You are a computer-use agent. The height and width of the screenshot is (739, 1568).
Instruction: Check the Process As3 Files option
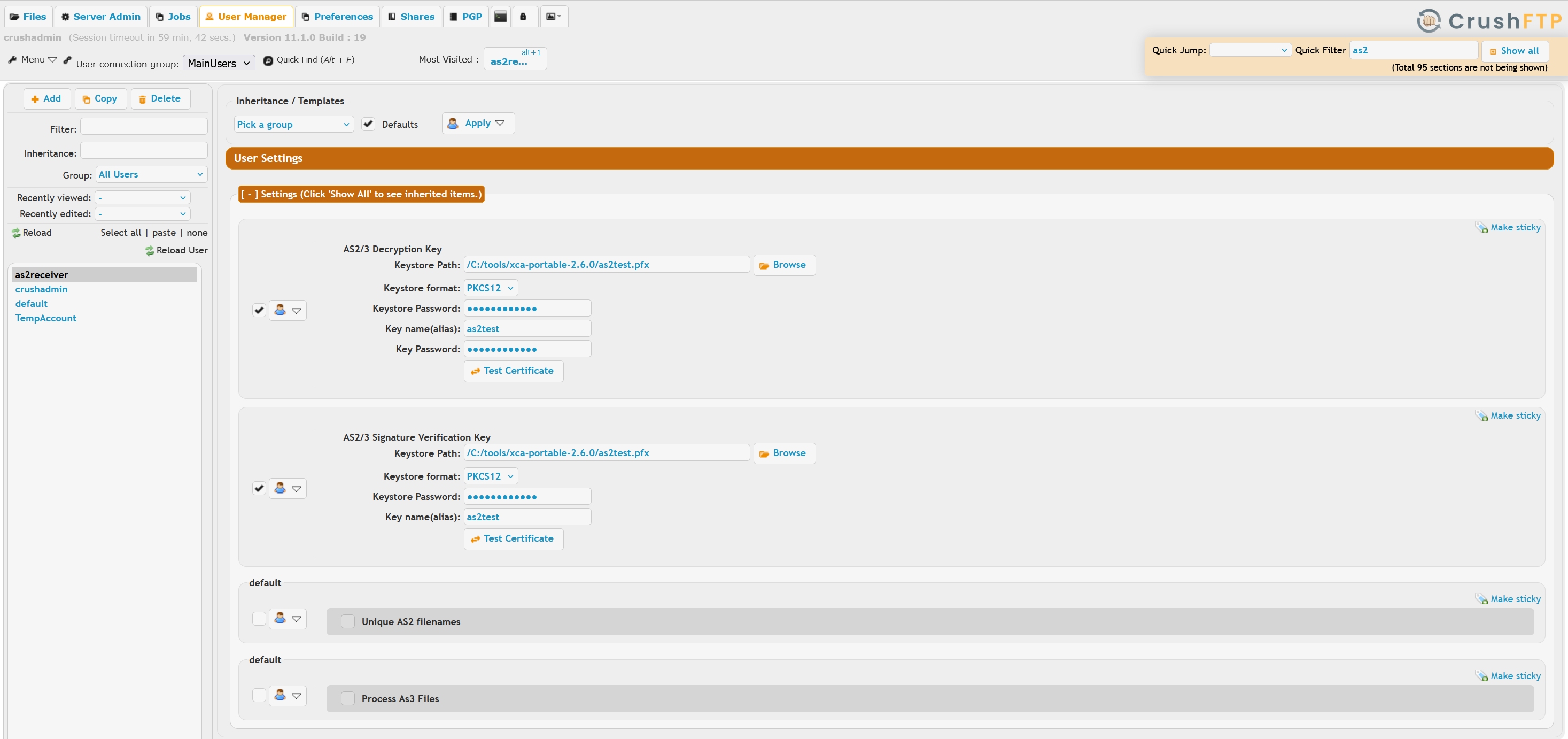point(347,698)
